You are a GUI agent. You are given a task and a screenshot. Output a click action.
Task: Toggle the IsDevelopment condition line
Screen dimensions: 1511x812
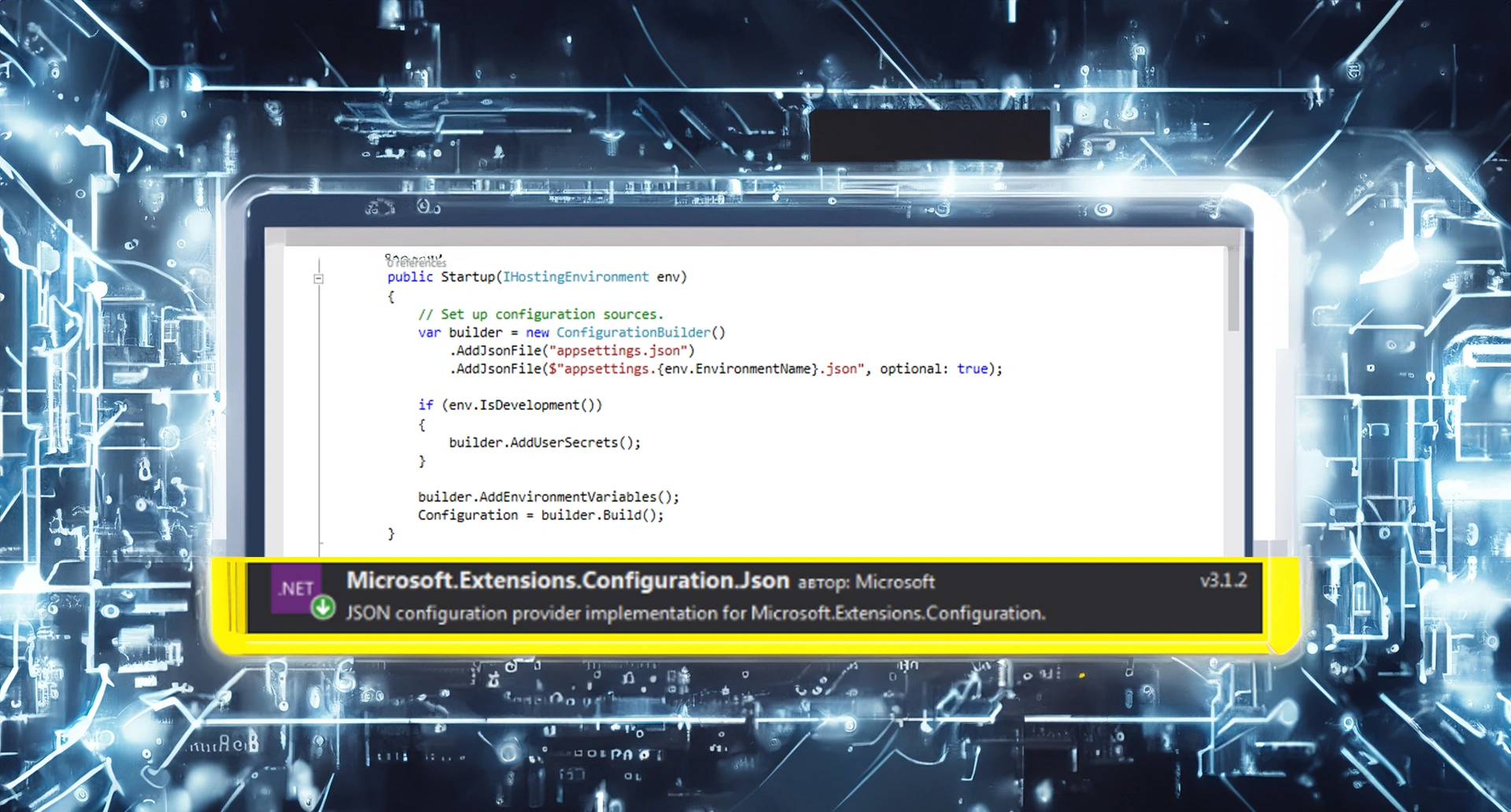pos(512,404)
